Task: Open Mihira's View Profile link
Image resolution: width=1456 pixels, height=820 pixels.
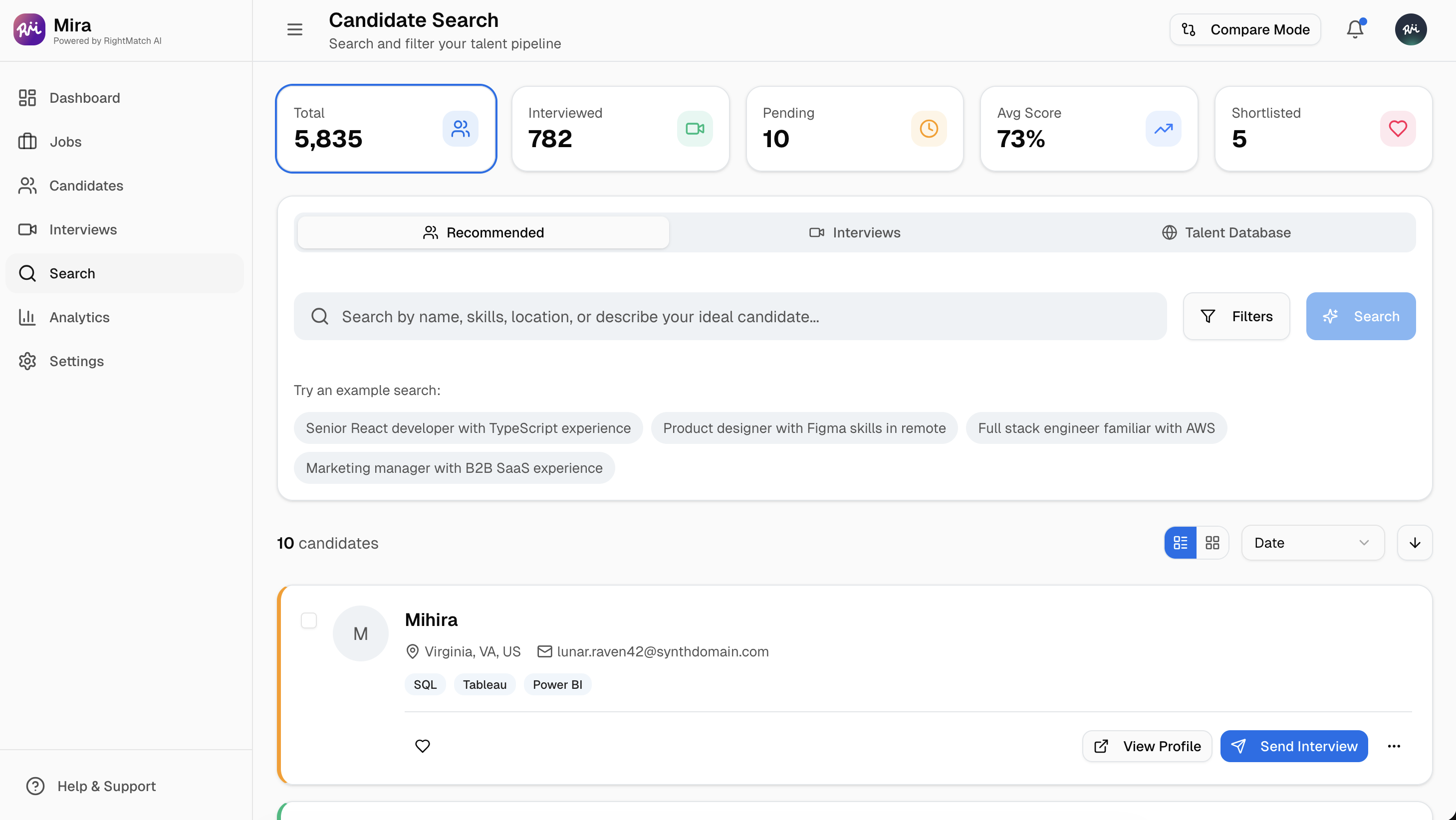Action: 1147,746
